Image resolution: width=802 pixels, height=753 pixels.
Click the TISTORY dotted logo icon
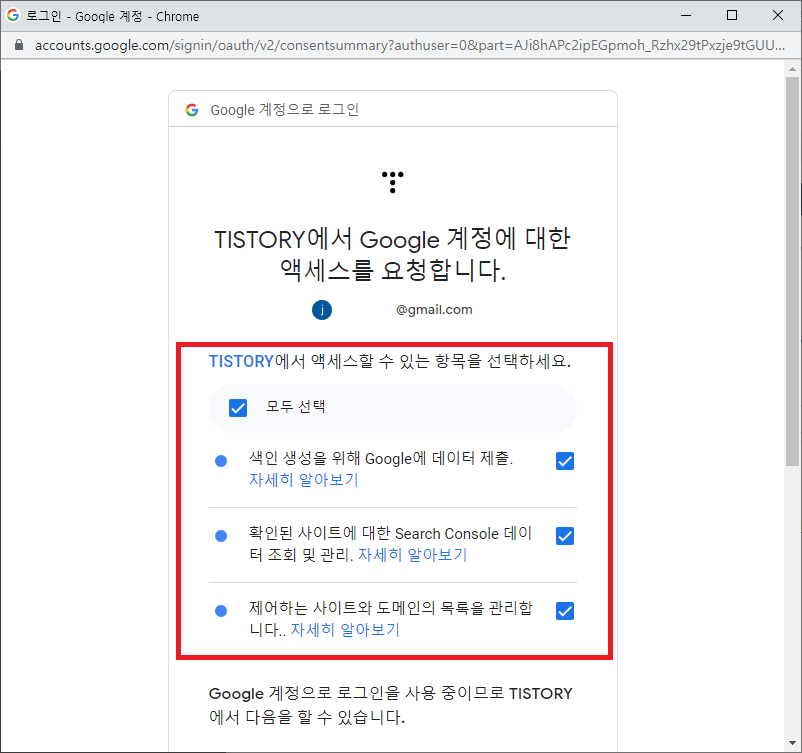click(x=392, y=182)
